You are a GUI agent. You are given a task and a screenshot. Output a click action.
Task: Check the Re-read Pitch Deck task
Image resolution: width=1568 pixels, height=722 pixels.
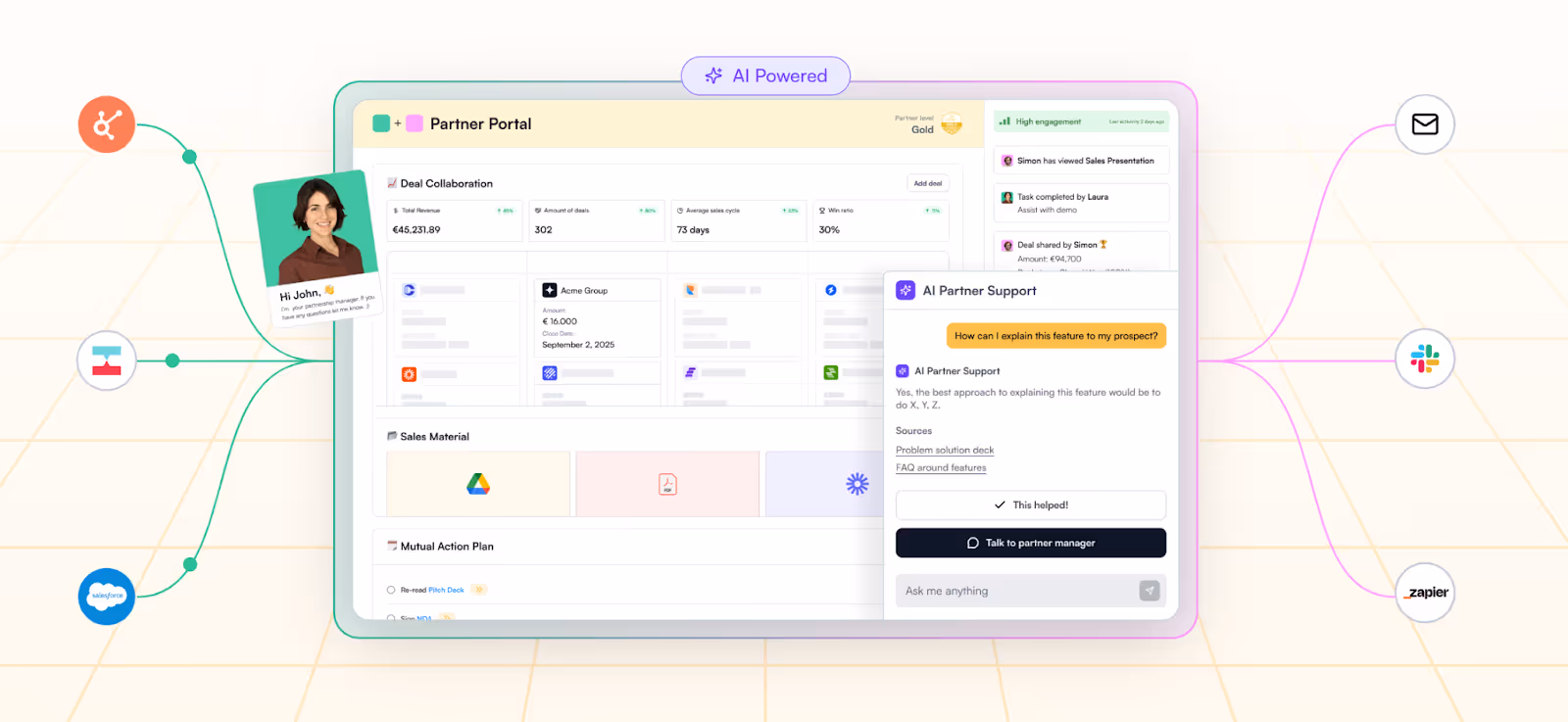pos(391,590)
